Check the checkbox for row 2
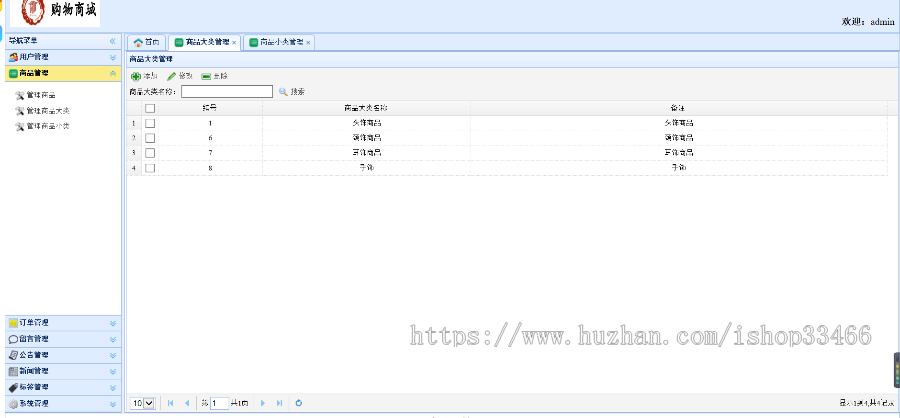The width and height of the screenshot is (900, 418). pos(150,138)
